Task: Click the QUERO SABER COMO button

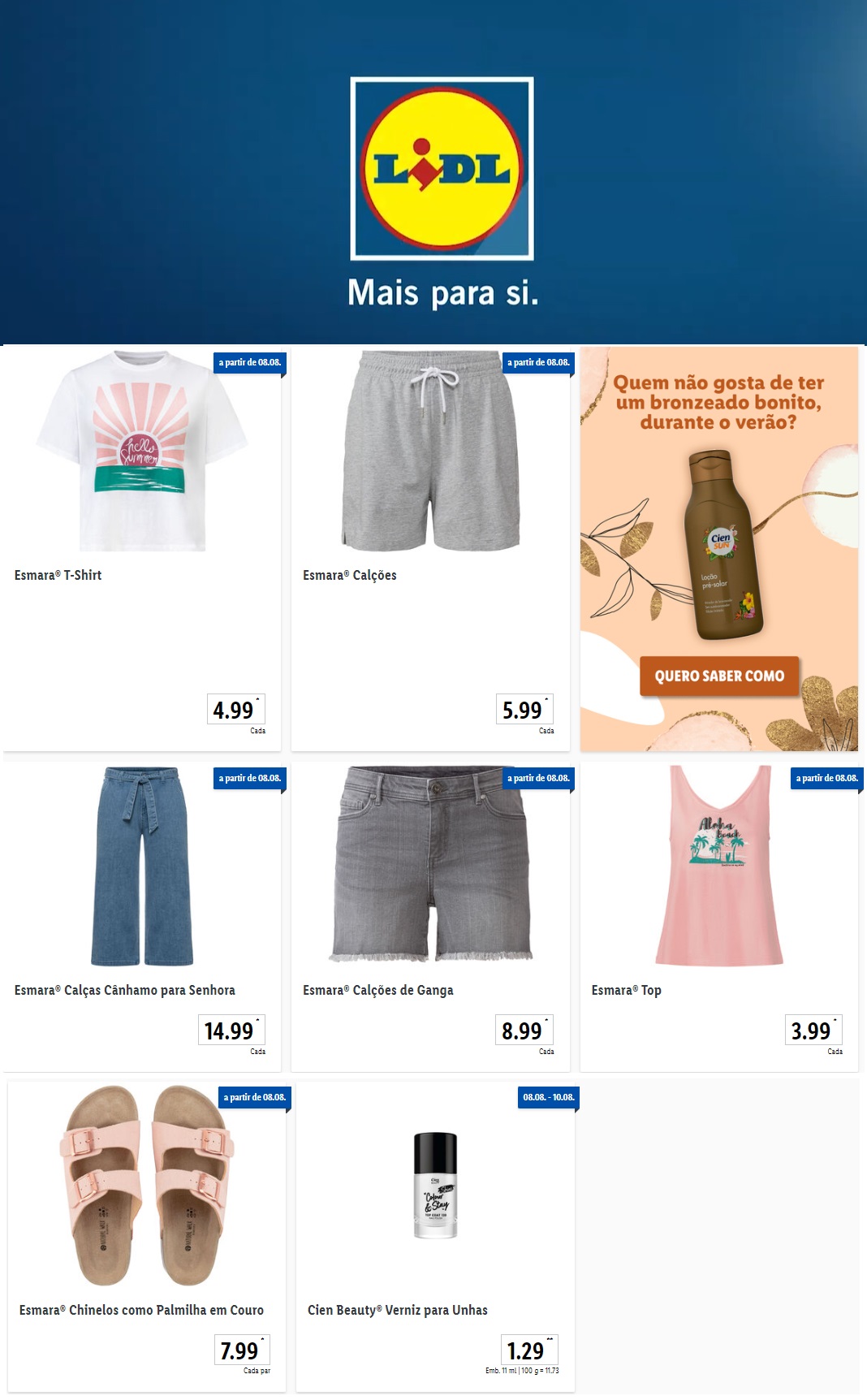Action: tap(719, 676)
